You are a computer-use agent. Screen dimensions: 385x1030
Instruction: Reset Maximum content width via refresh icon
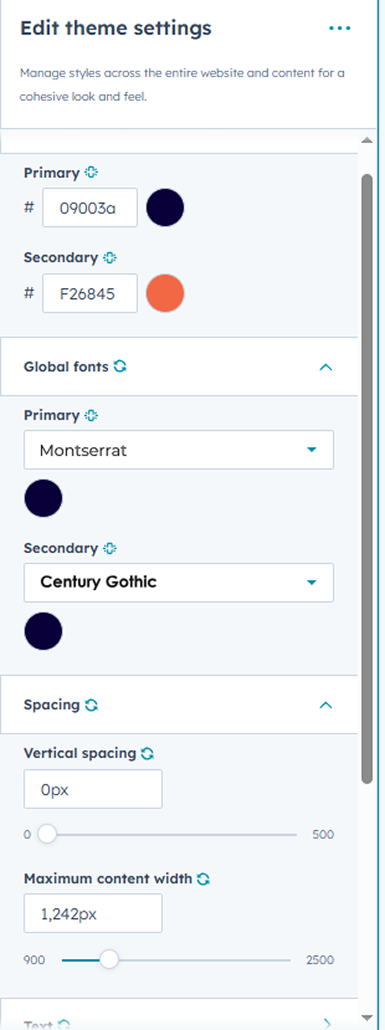pyautogui.click(x=204, y=878)
